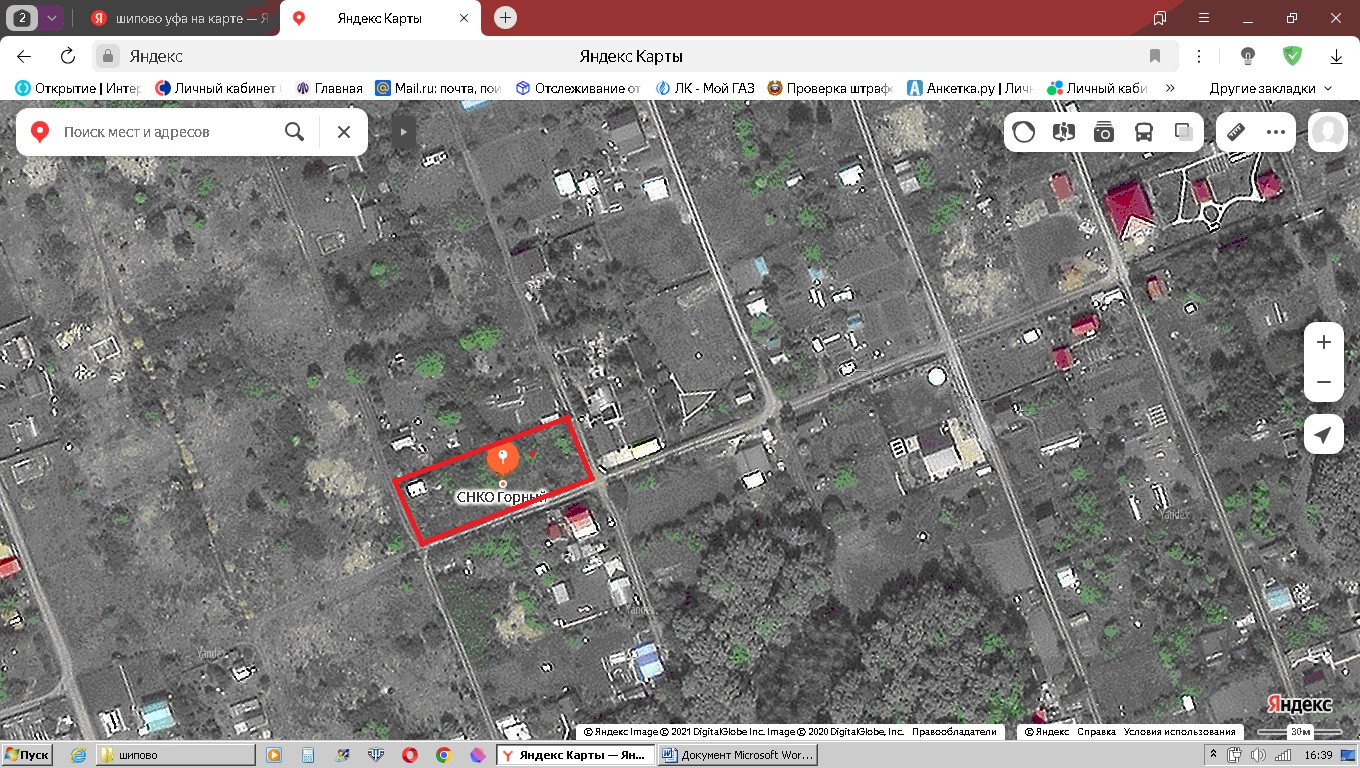Select the ruler distance measuring tool
Viewport: 1360px width, 768px height.
pyautogui.click(x=1236, y=132)
